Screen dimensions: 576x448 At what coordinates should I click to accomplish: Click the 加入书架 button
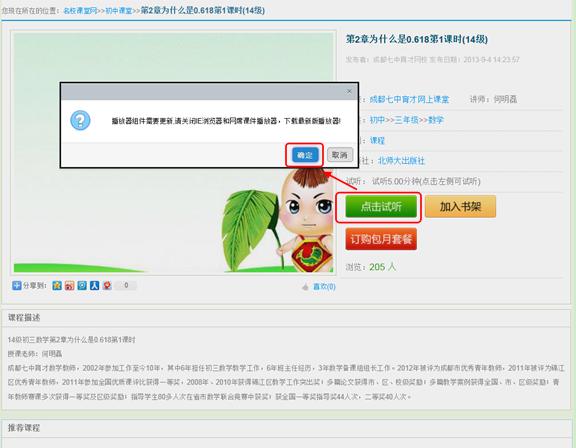[460, 207]
